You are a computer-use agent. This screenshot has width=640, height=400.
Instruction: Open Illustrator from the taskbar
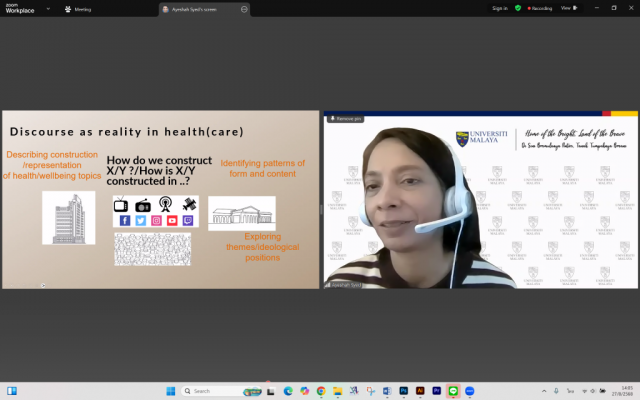pos(420,390)
